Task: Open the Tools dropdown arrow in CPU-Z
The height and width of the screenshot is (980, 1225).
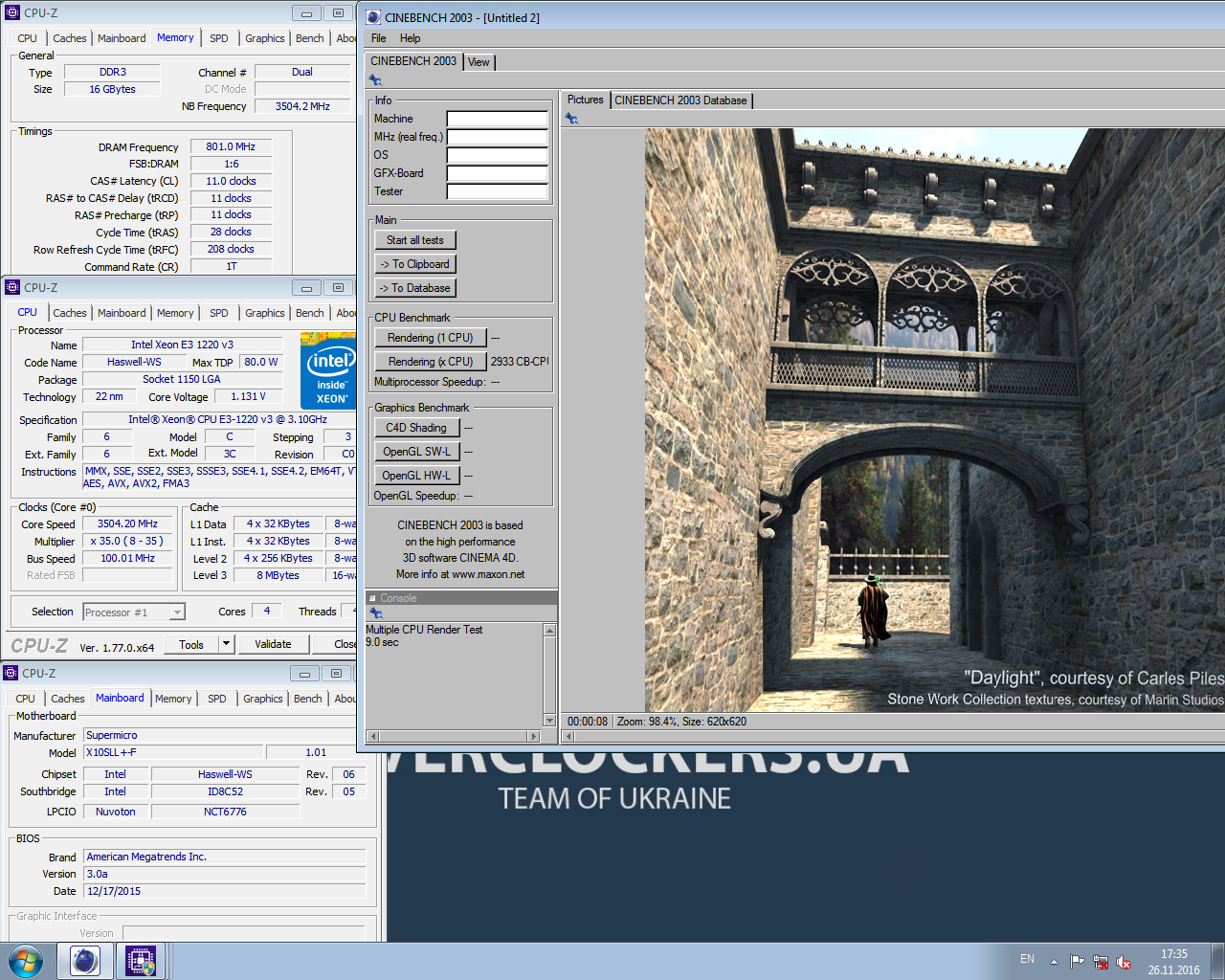Action: tap(227, 644)
